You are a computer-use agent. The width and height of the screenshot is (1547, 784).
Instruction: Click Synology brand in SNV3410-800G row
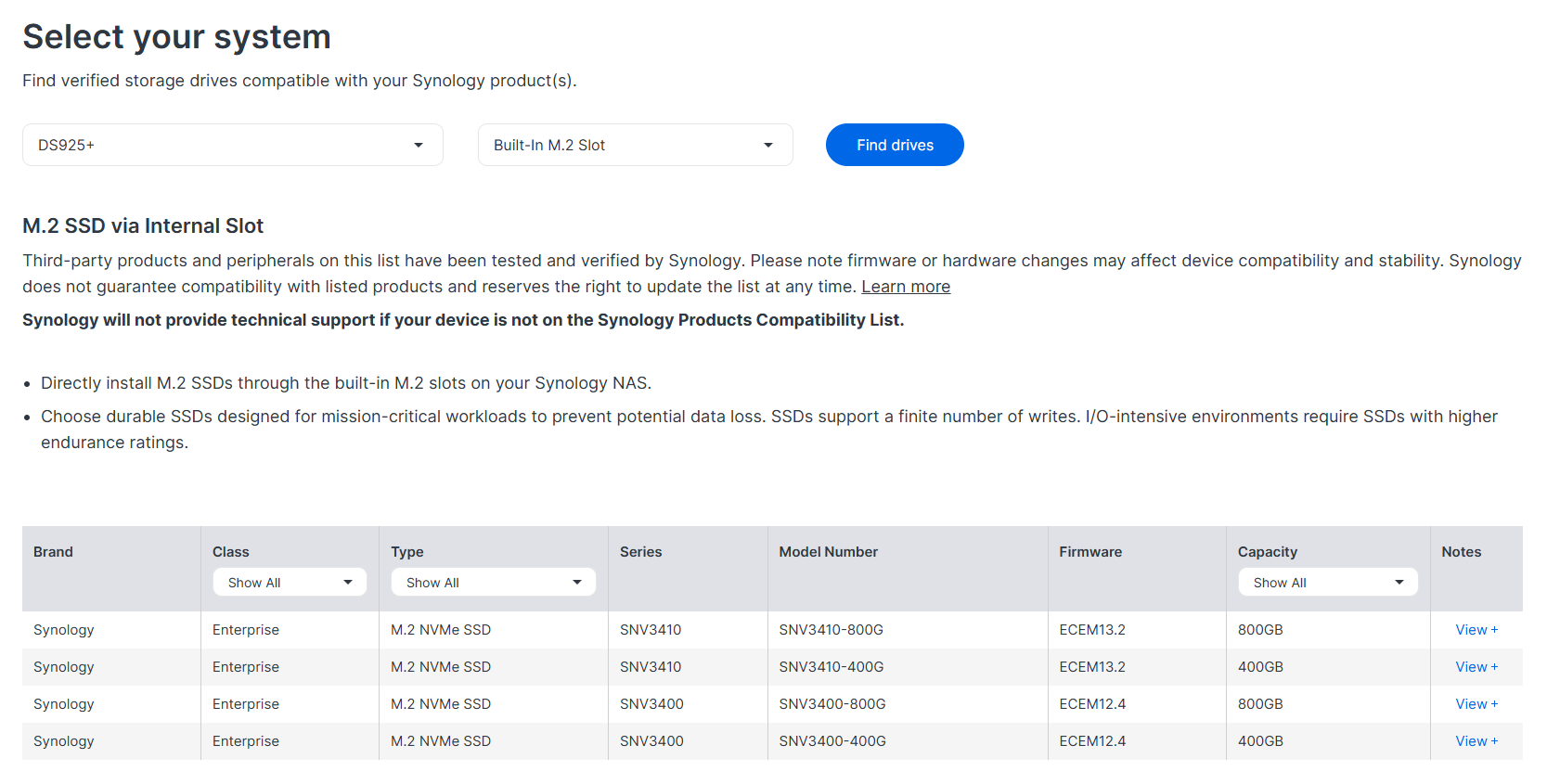click(x=64, y=630)
